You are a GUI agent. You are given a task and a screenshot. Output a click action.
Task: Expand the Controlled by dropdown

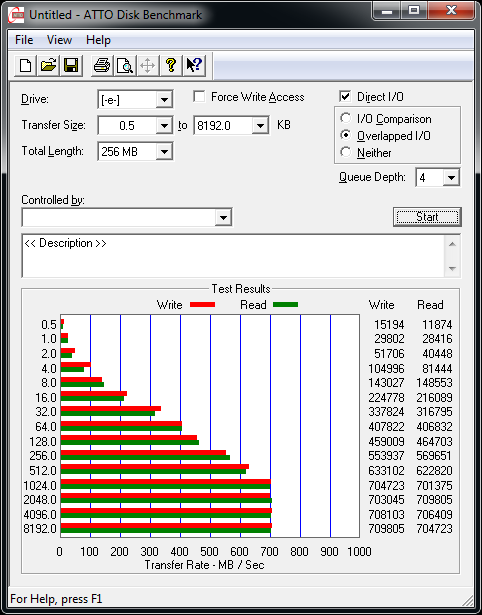(223, 217)
